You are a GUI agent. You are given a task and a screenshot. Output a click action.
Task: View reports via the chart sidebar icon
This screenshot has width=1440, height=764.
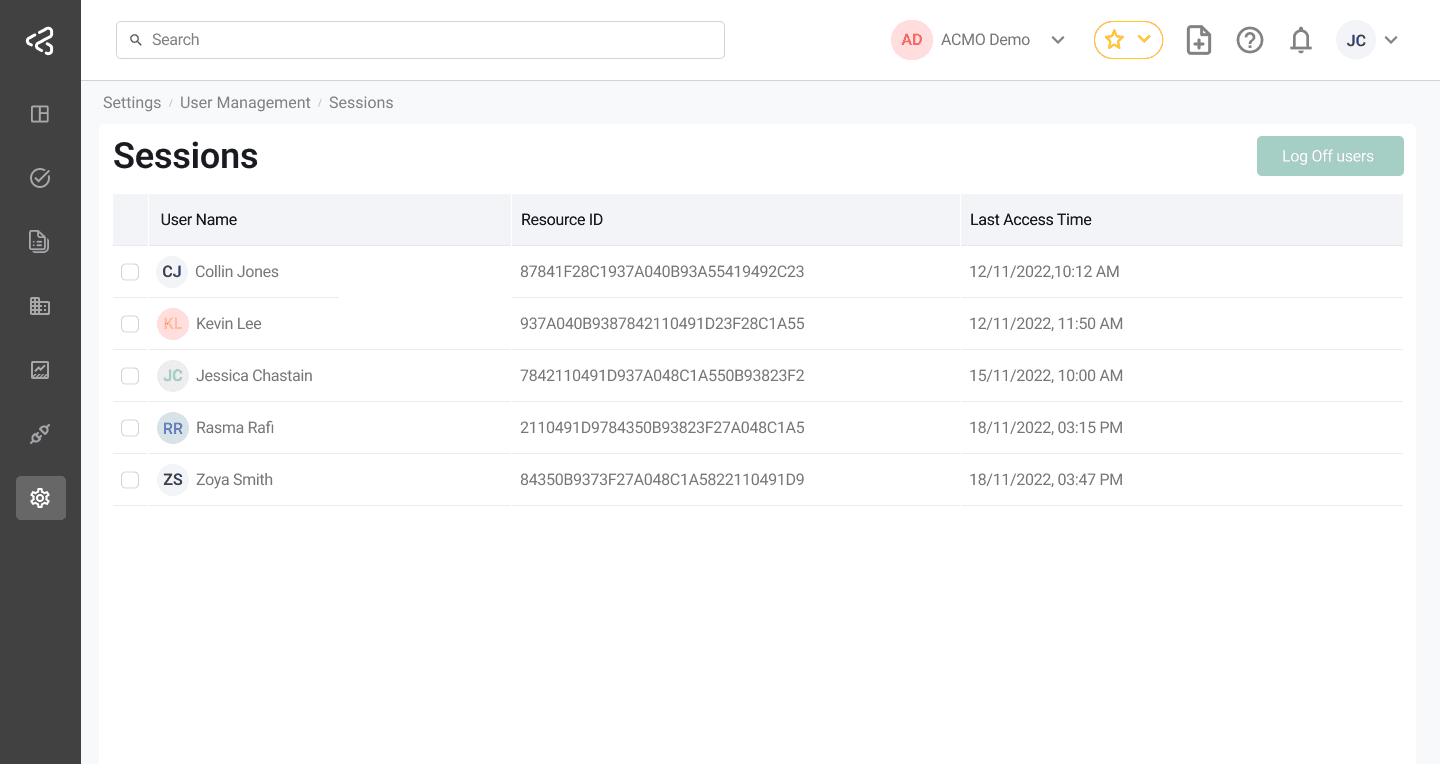pos(40,369)
